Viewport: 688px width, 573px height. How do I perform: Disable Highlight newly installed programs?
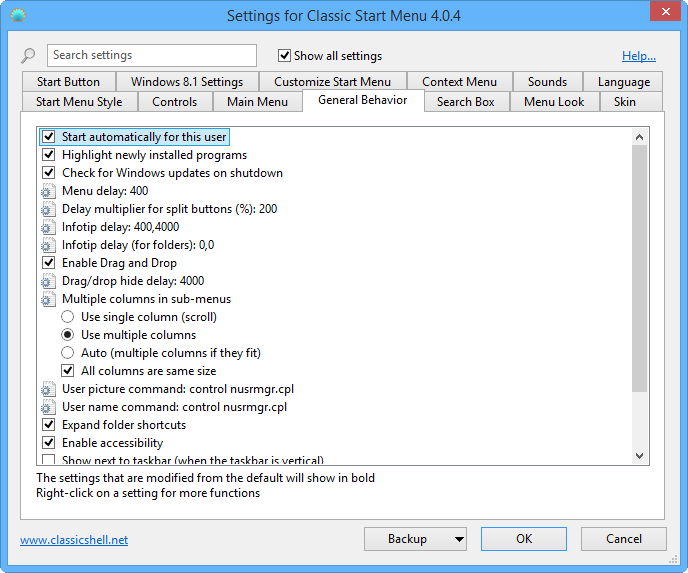[49, 155]
